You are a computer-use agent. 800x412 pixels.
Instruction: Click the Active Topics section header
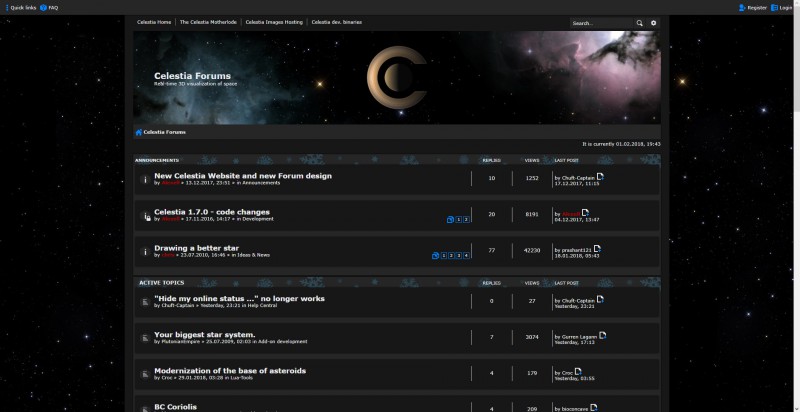pos(162,283)
